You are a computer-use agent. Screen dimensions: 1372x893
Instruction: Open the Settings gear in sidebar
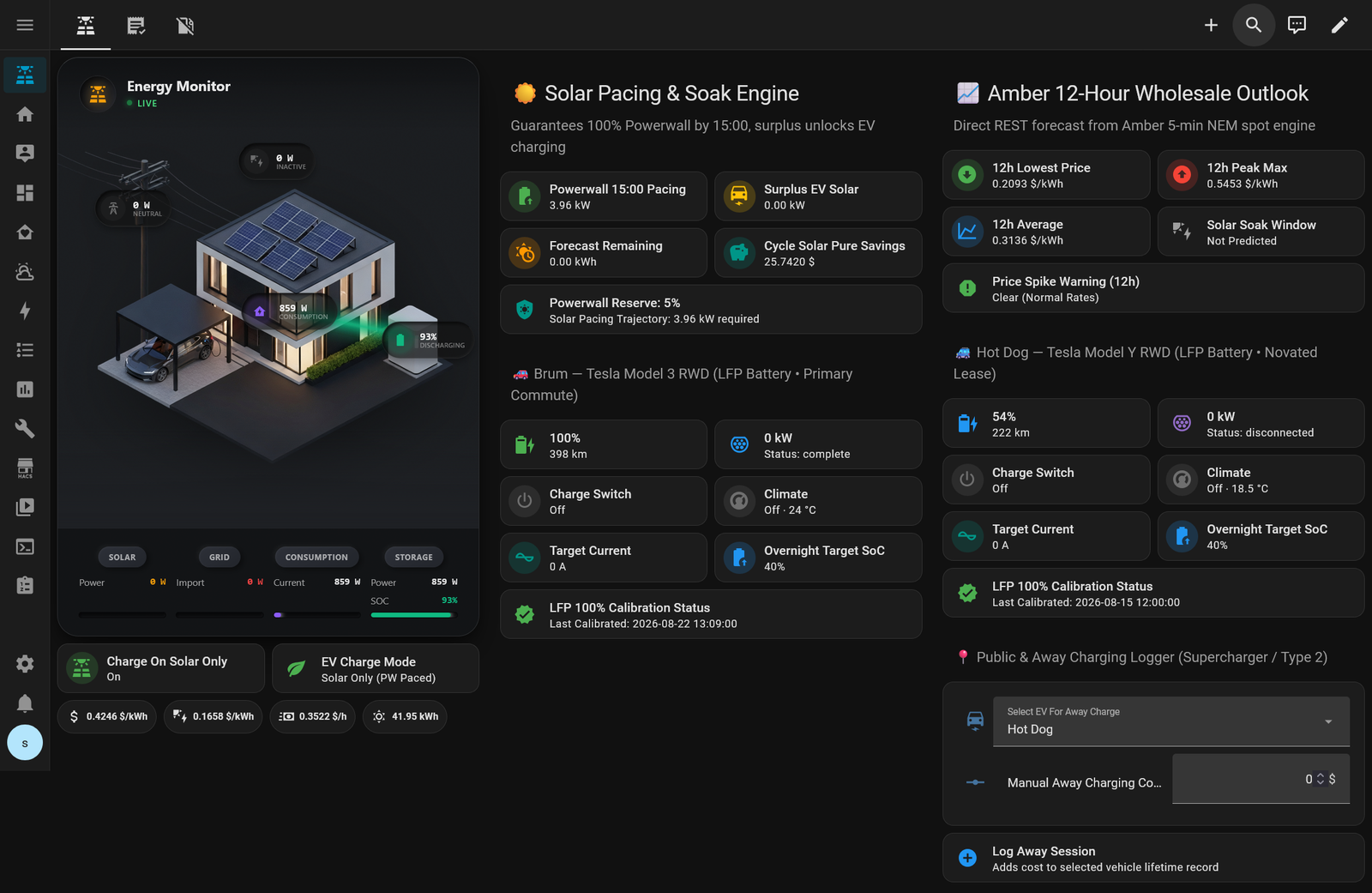point(25,664)
